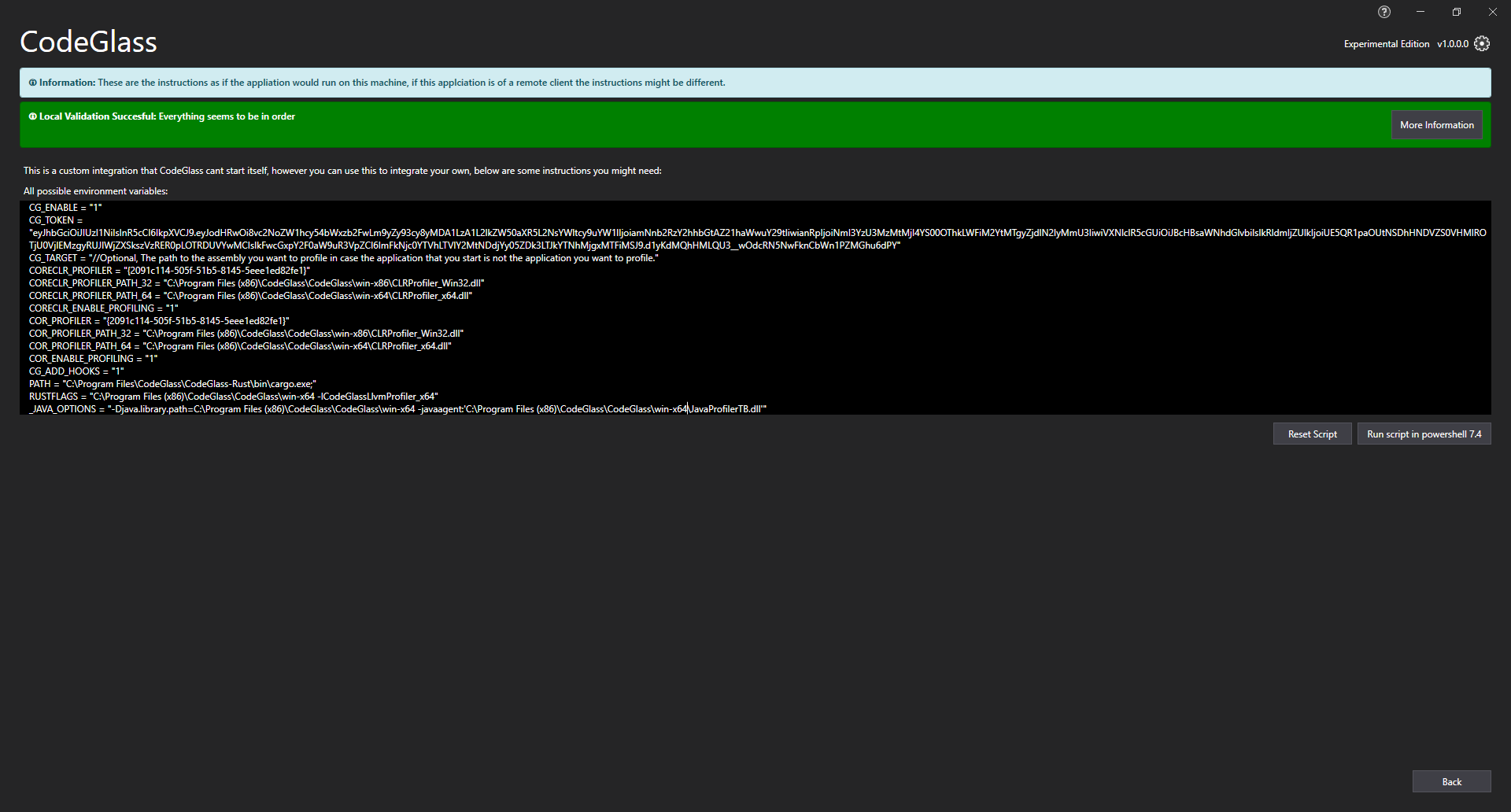The width and height of the screenshot is (1511, 812).
Task: Run script in powershell 7.4
Action: 1424,434
